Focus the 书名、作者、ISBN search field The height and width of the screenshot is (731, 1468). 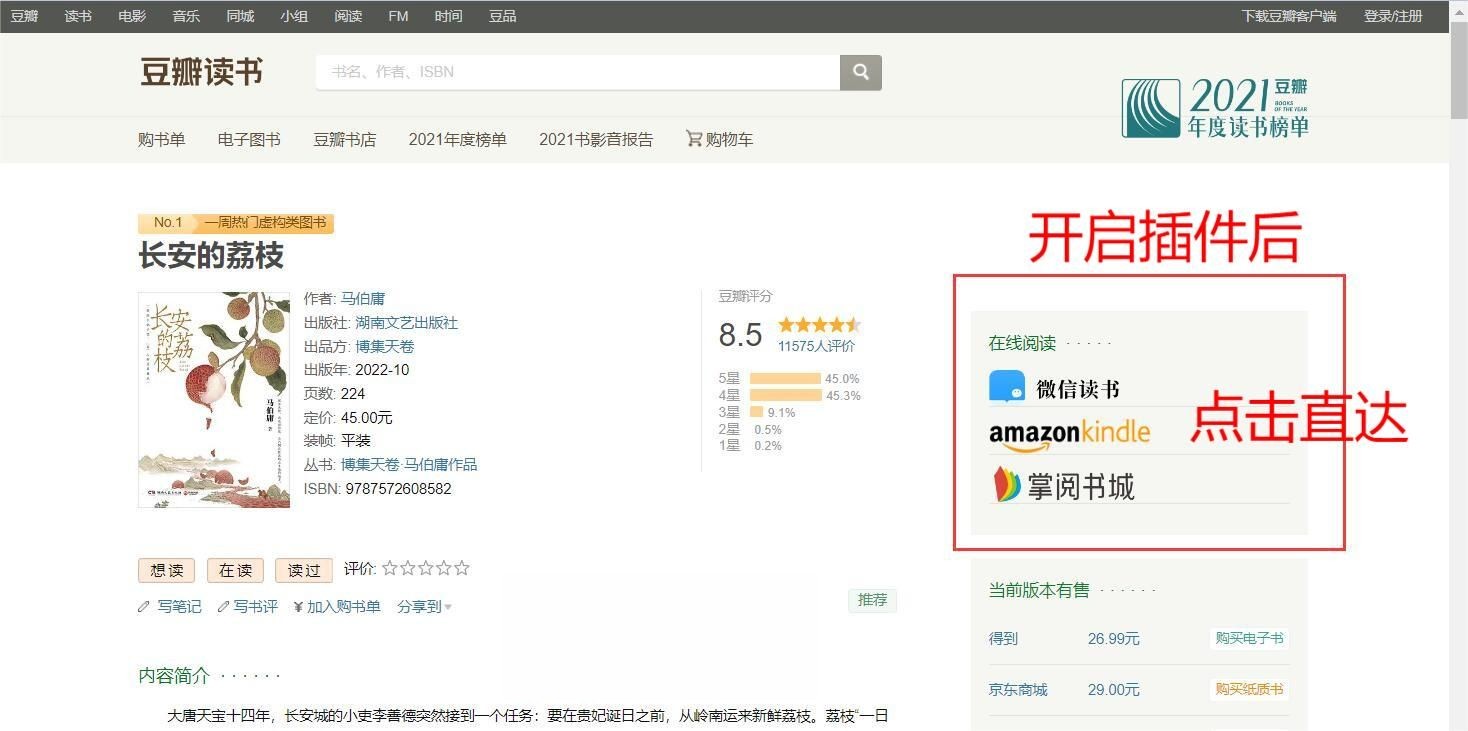tap(578, 72)
